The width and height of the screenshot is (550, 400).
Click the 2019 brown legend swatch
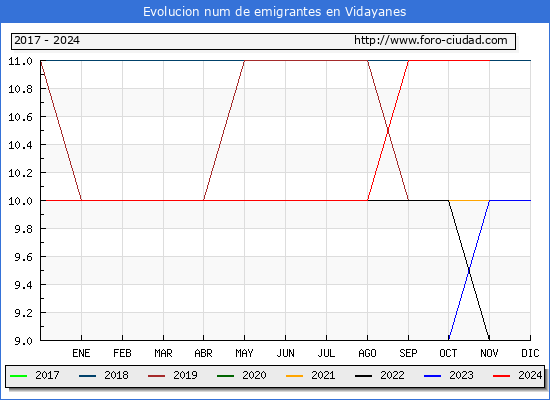[156, 376]
